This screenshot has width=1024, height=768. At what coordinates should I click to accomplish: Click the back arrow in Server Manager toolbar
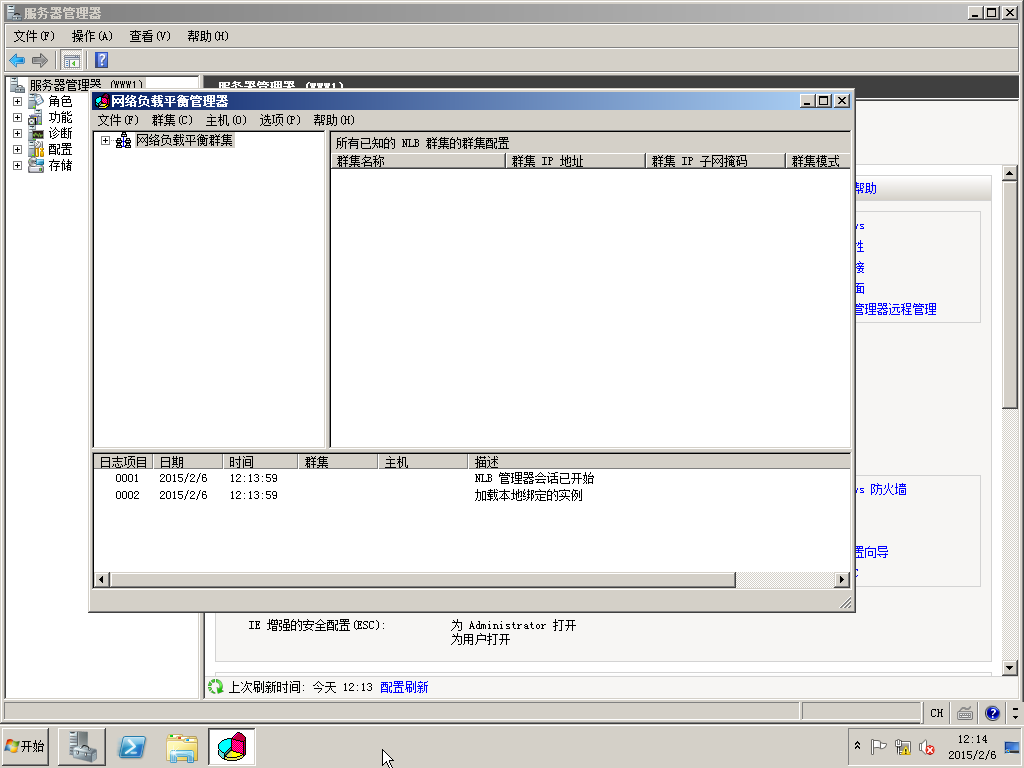tap(17, 61)
